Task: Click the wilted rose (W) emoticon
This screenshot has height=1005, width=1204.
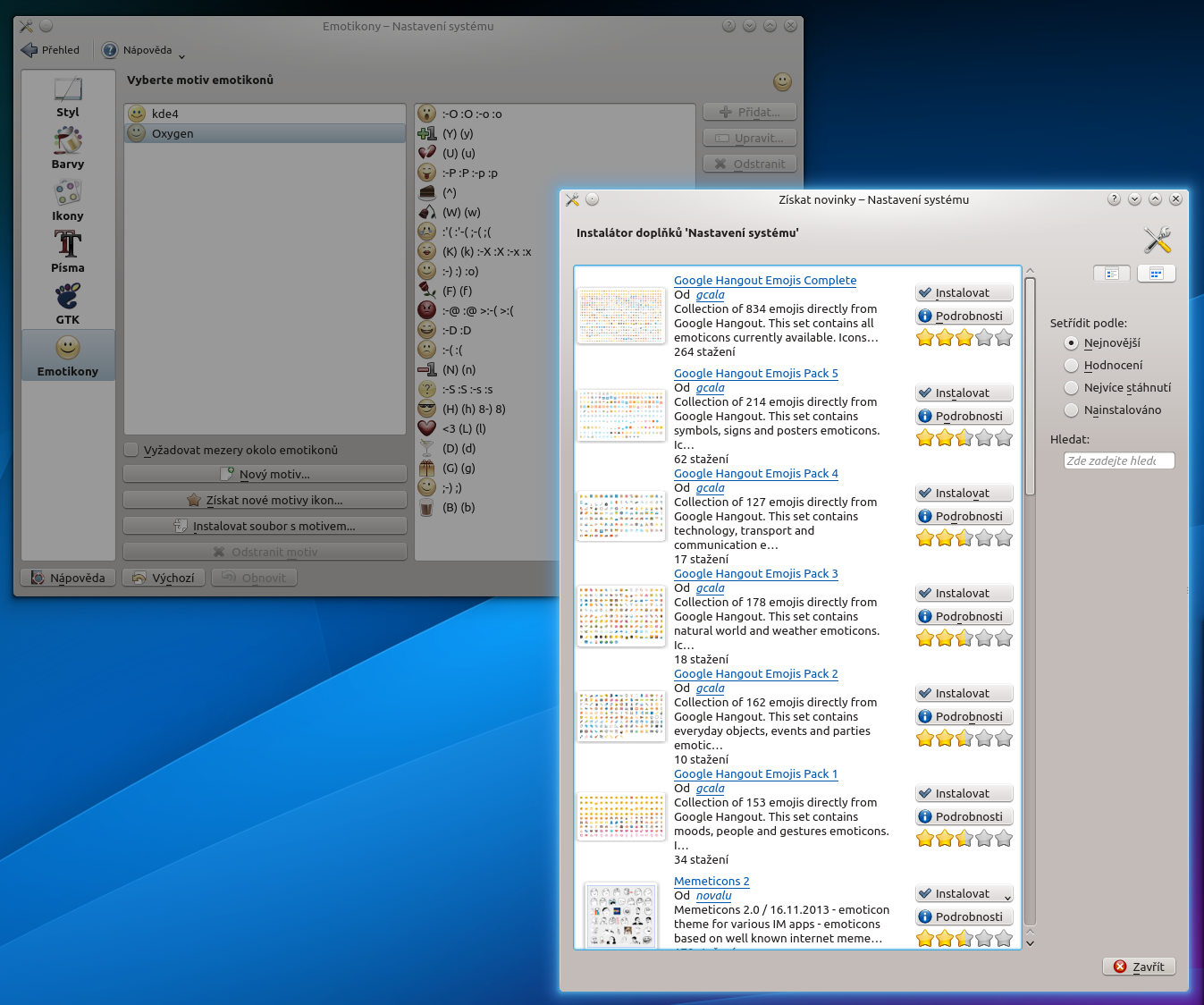Action: [x=427, y=212]
